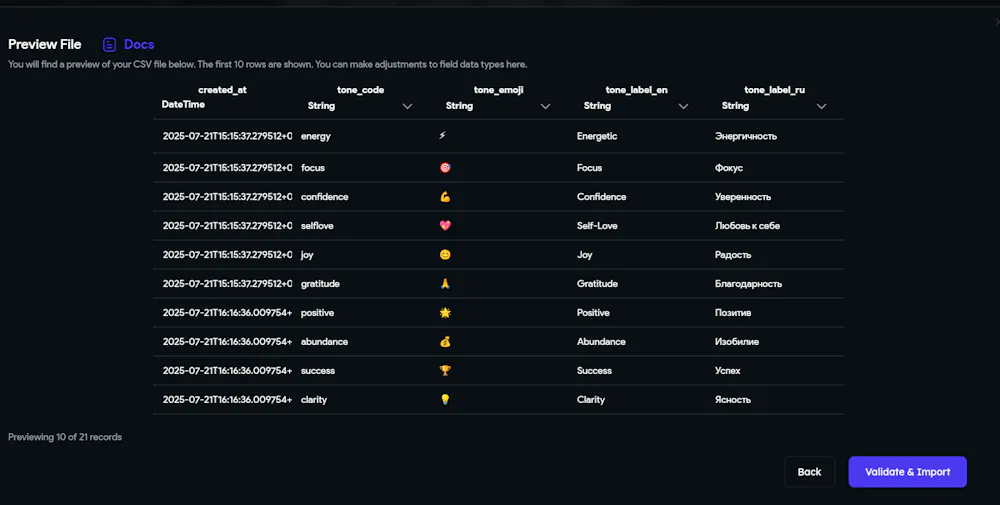Click the 'Focus' English label cell
The image size is (1000, 505).
[x=589, y=168]
